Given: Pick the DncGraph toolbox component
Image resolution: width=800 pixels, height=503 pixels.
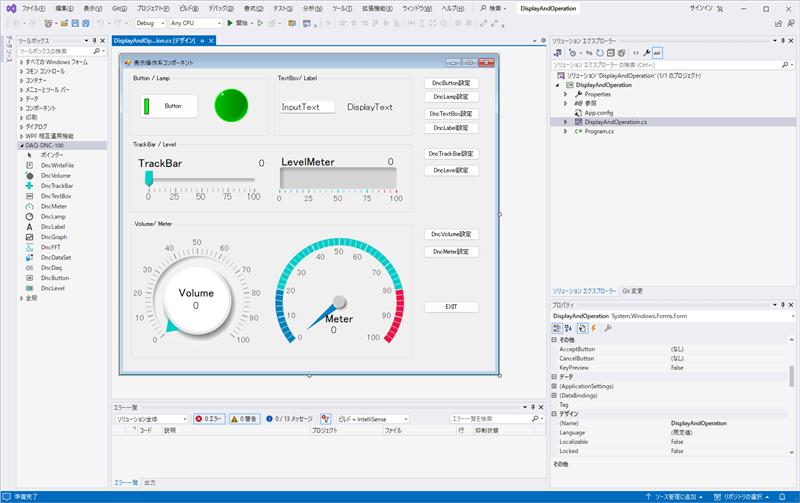Looking at the screenshot, I should tap(53, 237).
